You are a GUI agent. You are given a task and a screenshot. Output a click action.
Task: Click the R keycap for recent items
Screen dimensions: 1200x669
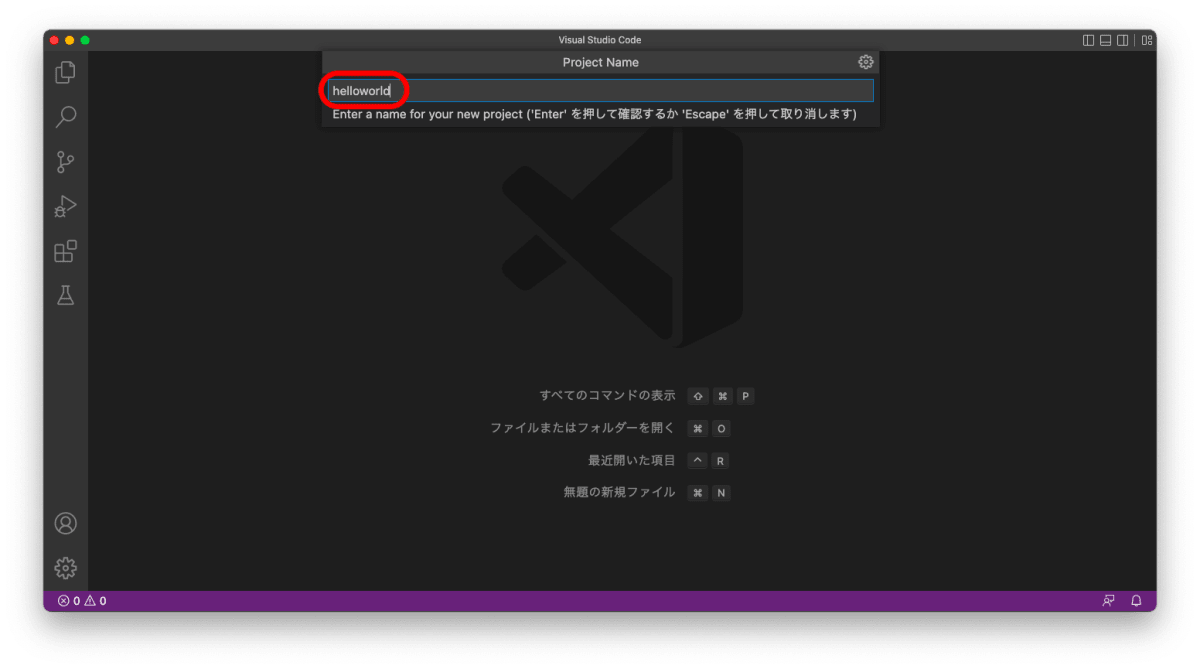pos(720,461)
